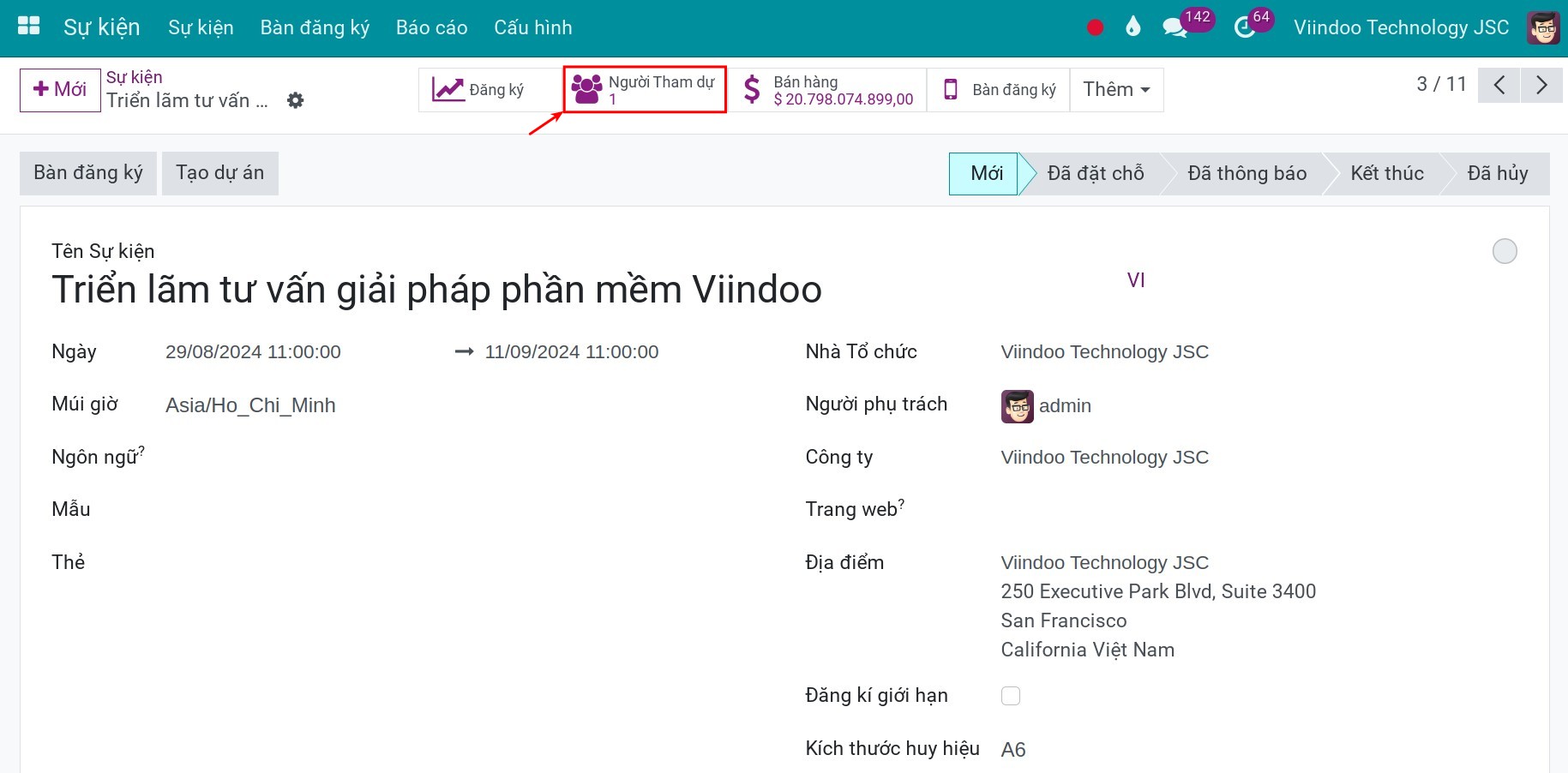The image size is (1568, 773).
Task: Click the event name title field
Action: pyautogui.click(x=437, y=290)
